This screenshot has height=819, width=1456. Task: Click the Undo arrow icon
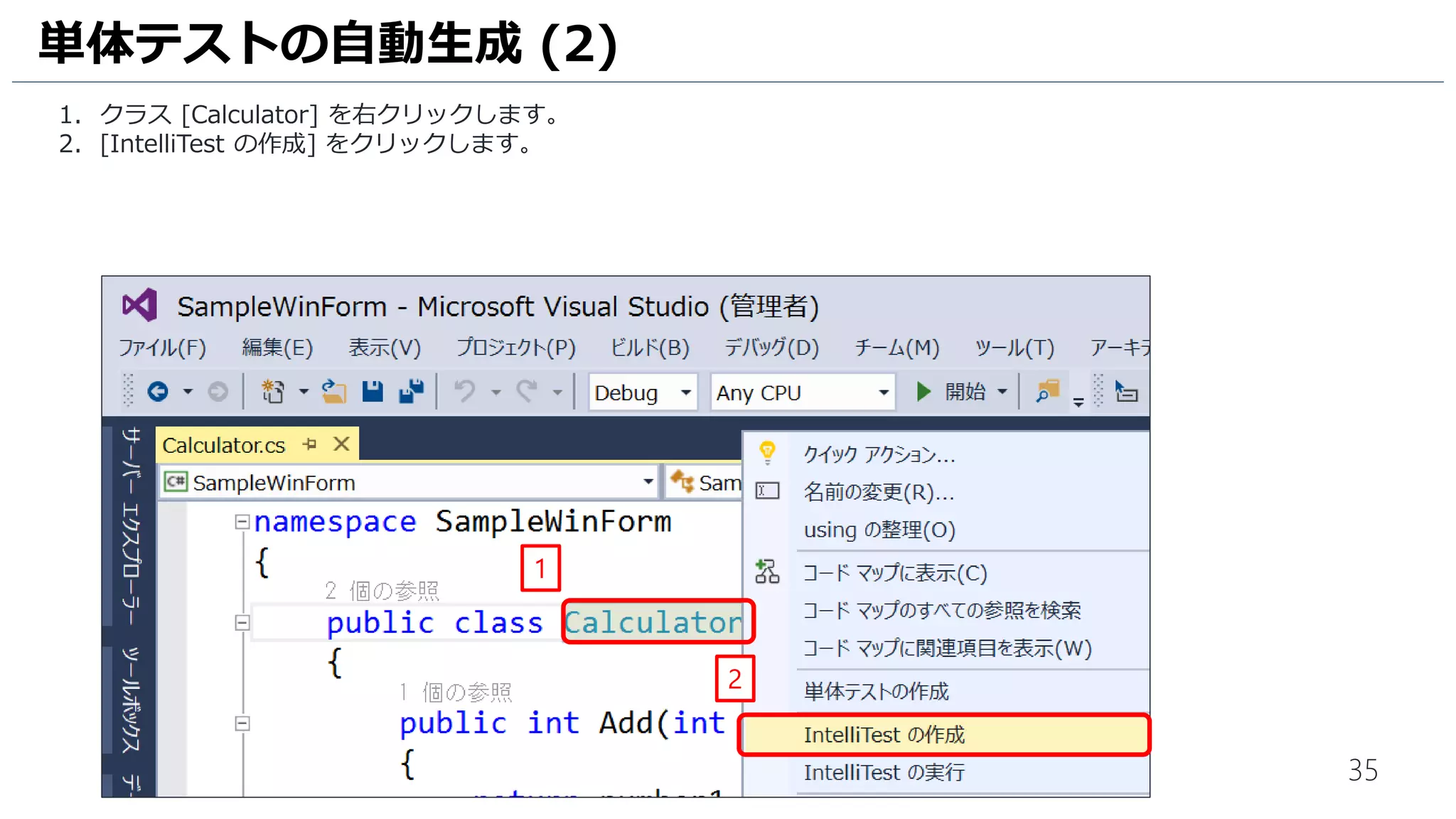(x=465, y=391)
